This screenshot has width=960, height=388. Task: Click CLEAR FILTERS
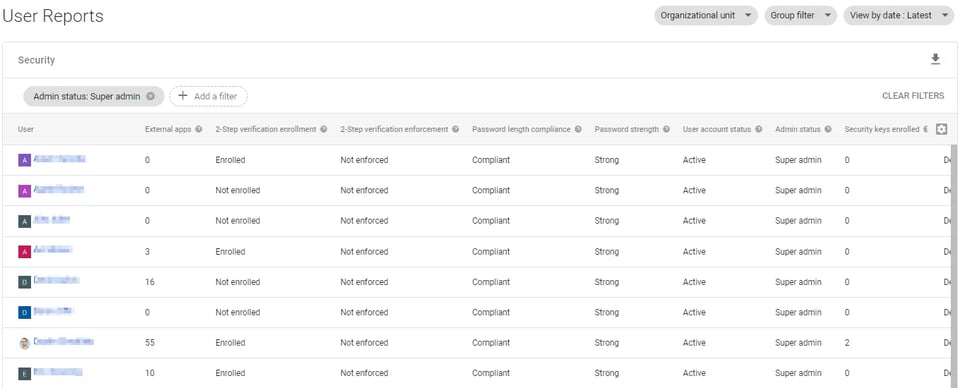click(x=913, y=96)
